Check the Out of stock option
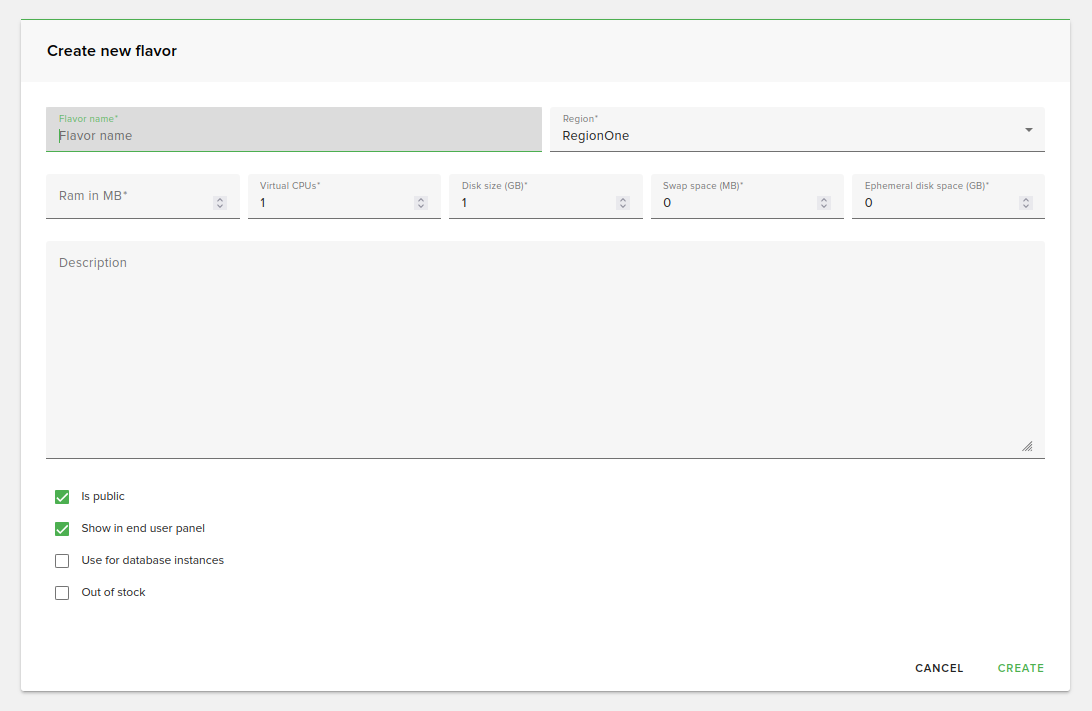The width and height of the screenshot is (1092, 711). [x=61, y=592]
